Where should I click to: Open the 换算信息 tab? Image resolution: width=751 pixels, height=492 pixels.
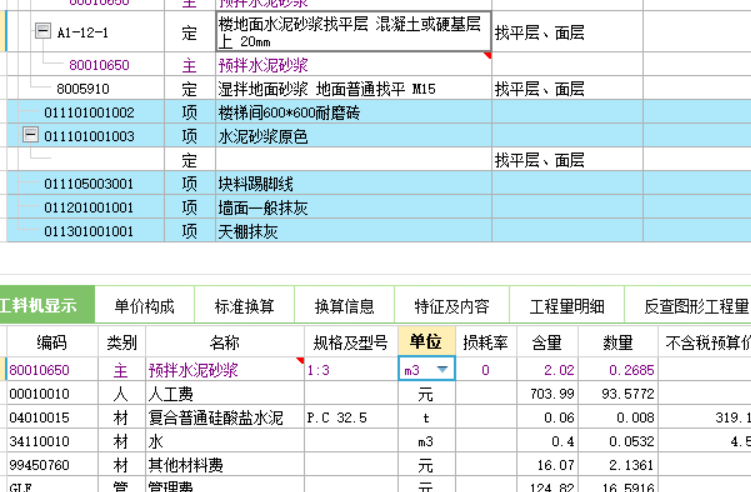[344, 306]
